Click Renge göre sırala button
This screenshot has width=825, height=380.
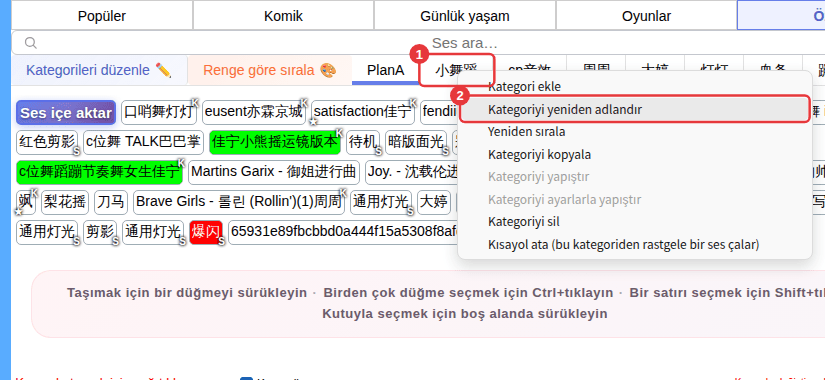[269, 70]
